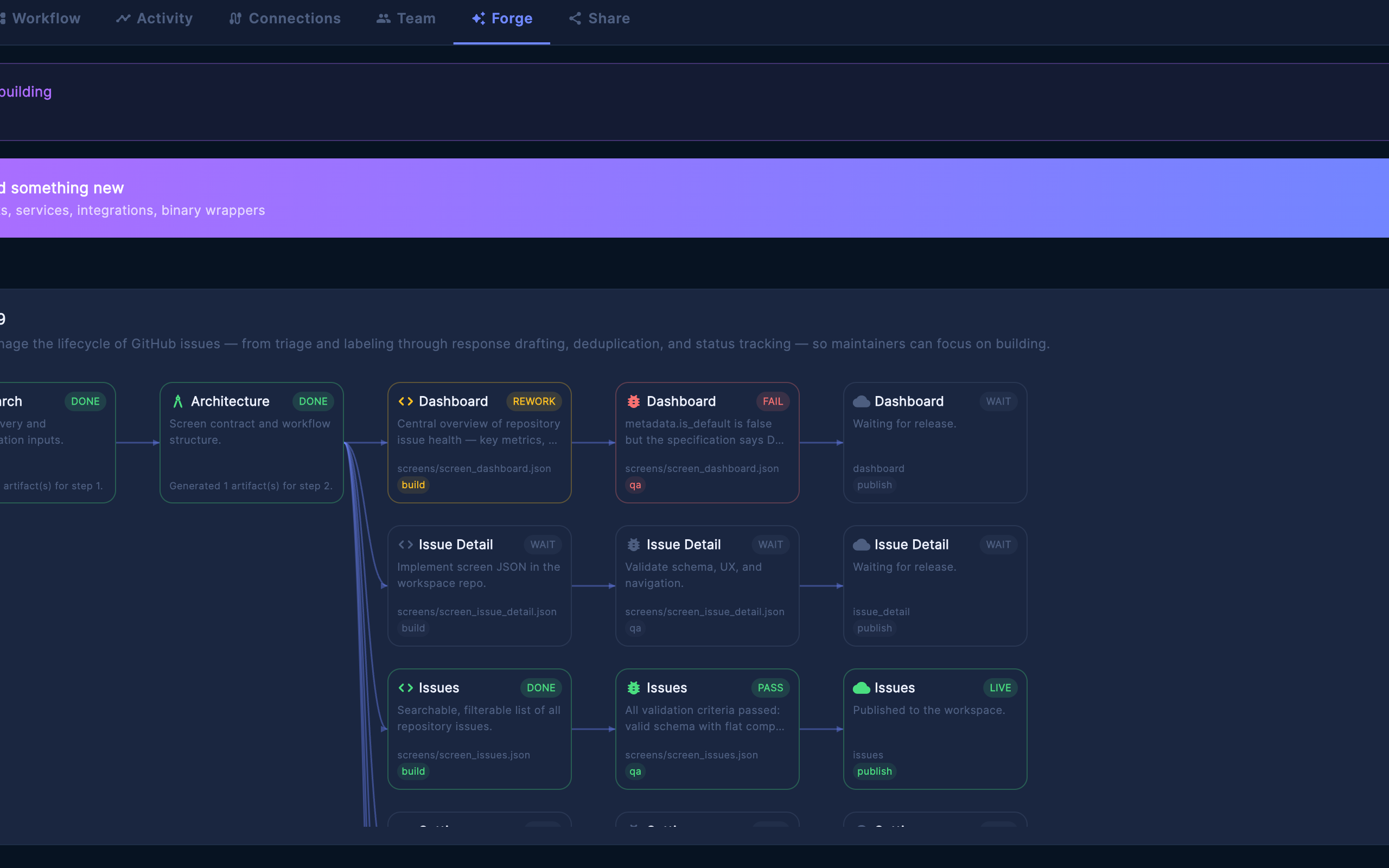Click the yellow build tag on Dashboard card
Image resolution: width=1389 pixels, height=868 pixels.
pos(413,485)
